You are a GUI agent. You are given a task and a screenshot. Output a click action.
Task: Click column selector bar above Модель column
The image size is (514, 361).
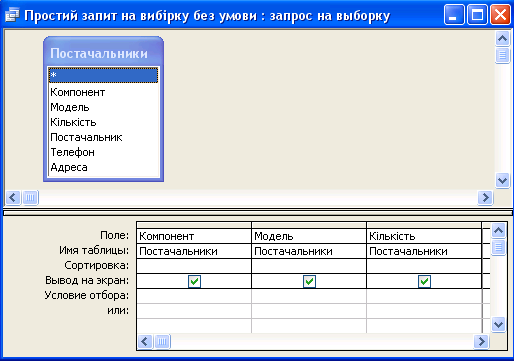coord(309,225)
